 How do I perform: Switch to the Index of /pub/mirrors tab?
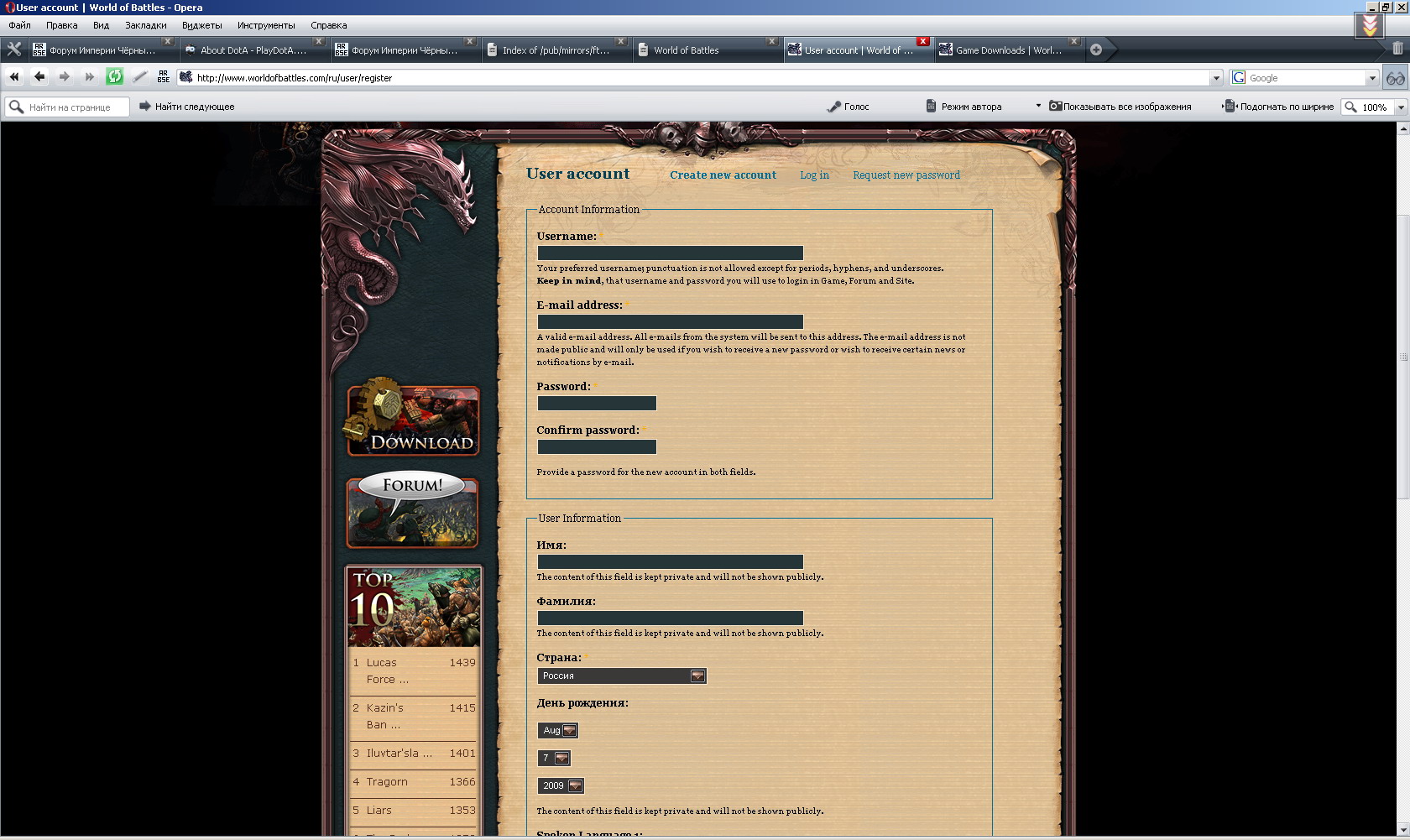click(554, 50)
